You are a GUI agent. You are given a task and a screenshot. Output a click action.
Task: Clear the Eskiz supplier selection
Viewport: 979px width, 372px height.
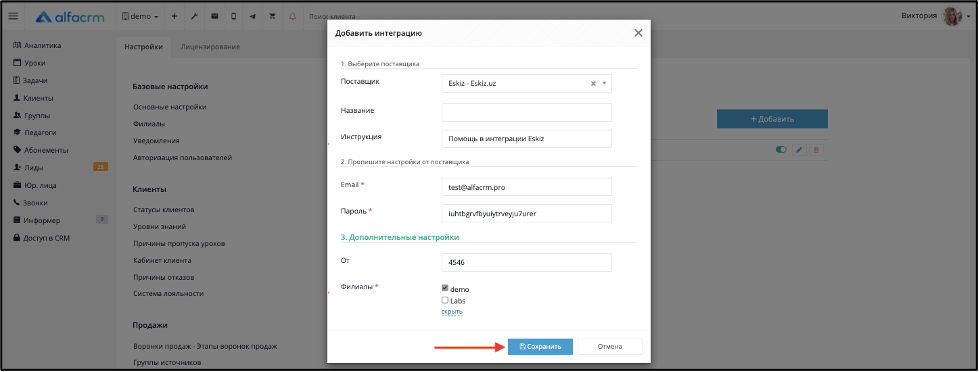(593, 84)
